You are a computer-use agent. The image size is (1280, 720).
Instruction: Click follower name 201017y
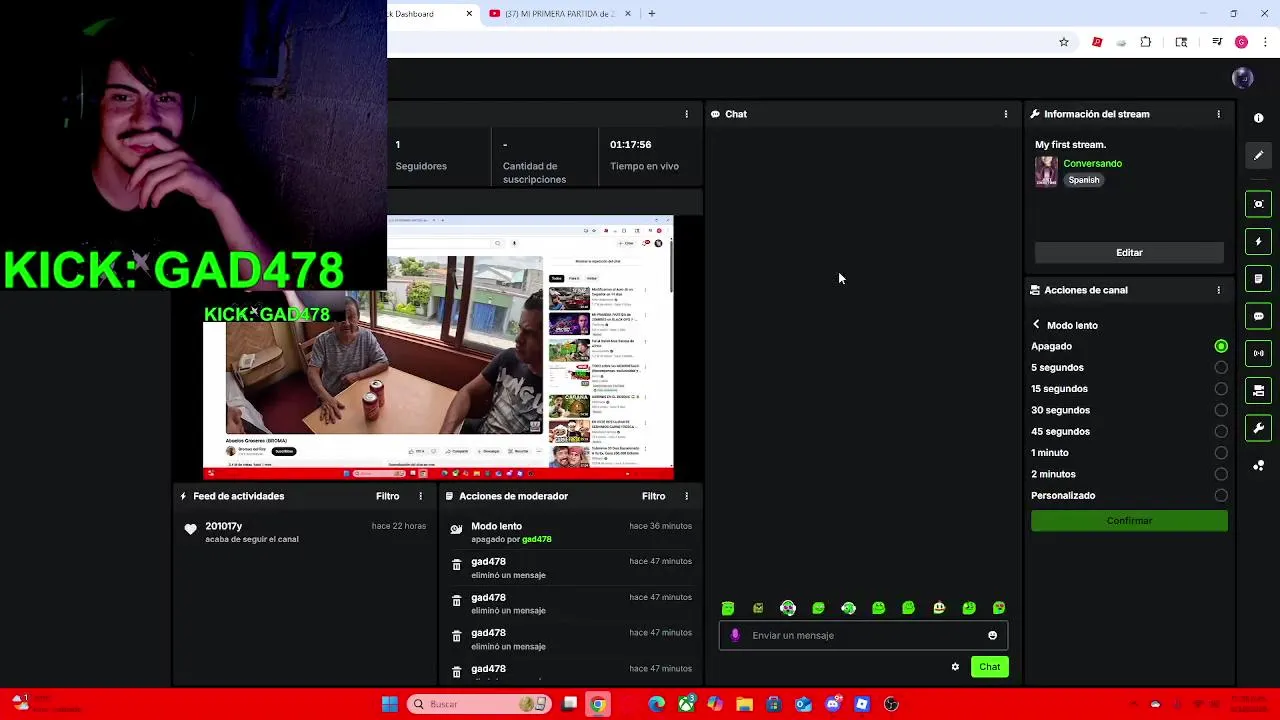coord(223,526)
